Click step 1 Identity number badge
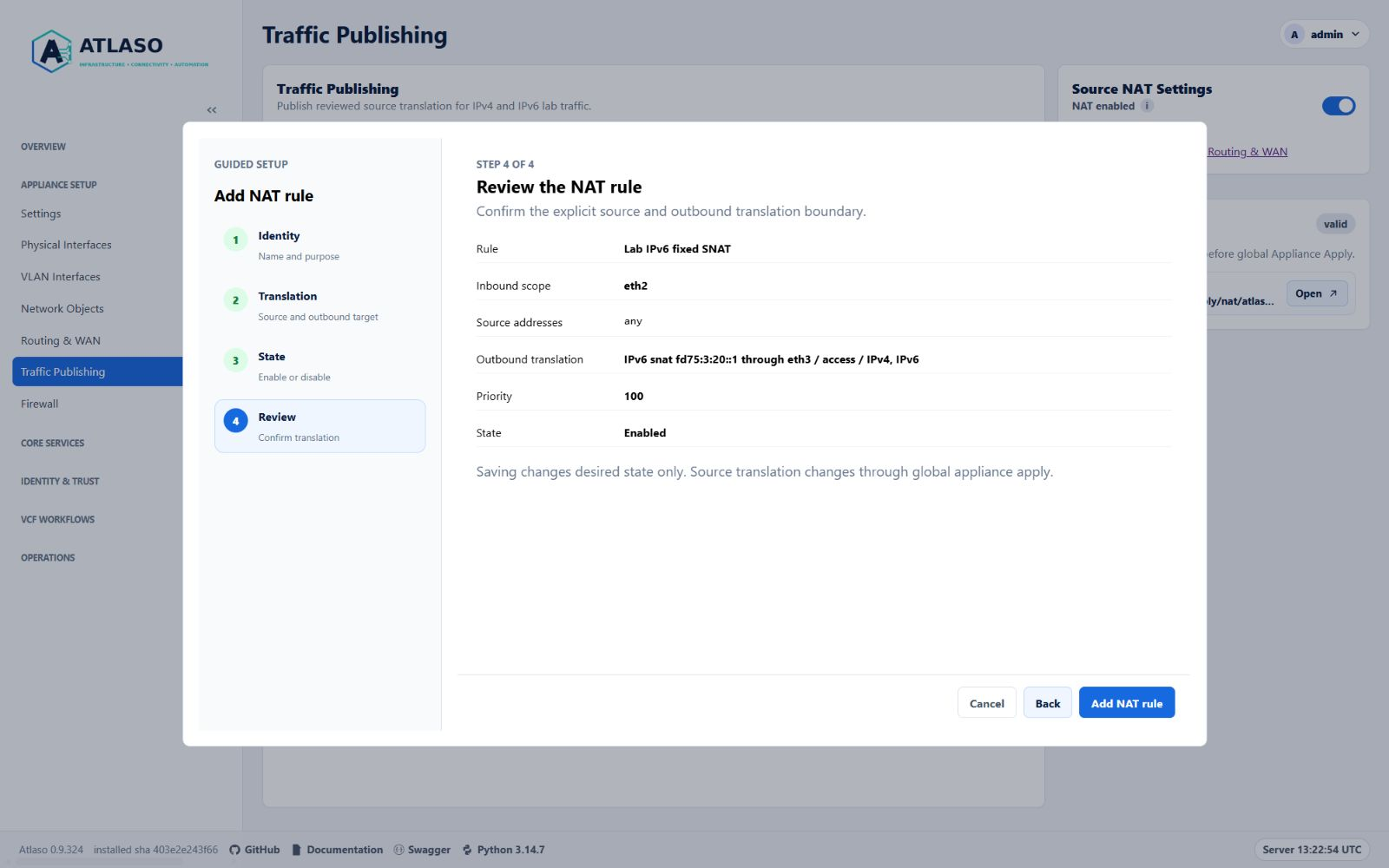 click(235, 240)
